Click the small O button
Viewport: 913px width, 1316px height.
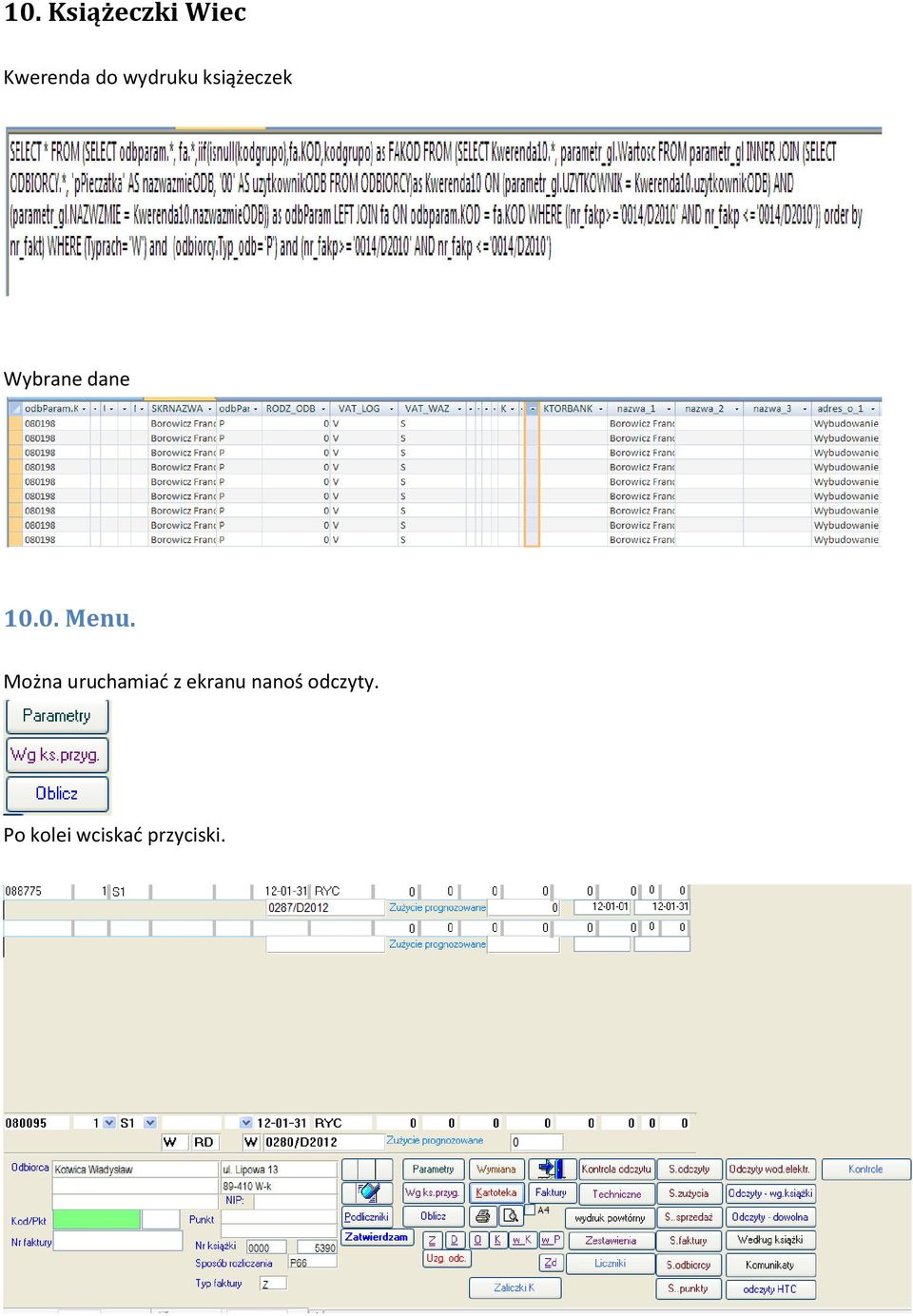coord(477,1240)
